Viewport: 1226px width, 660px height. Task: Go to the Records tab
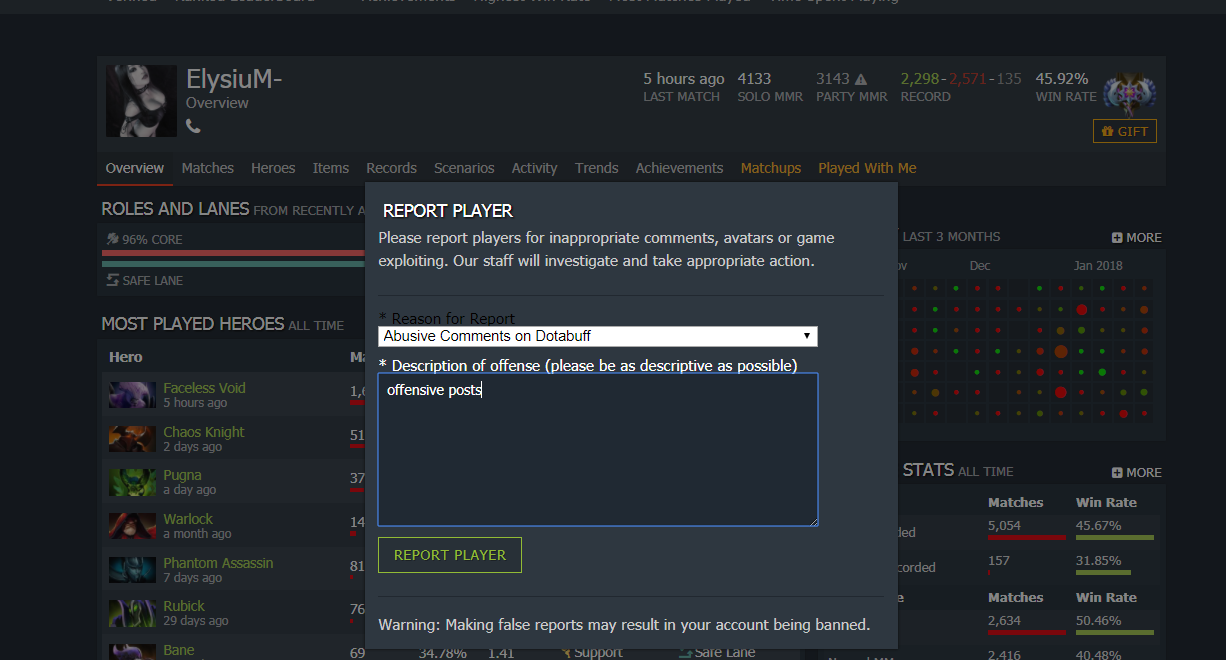[x=391, y=168]
